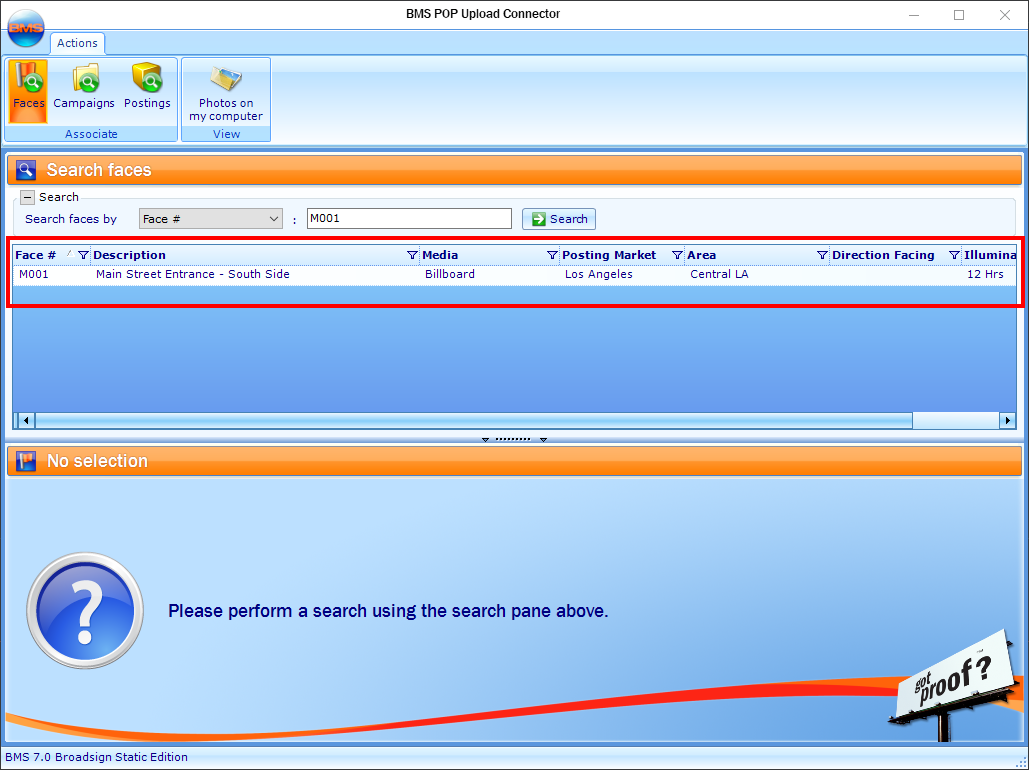View Photos on my computer
The height and width of the screenshot is (770, 1029).
[x=226, y=91]
